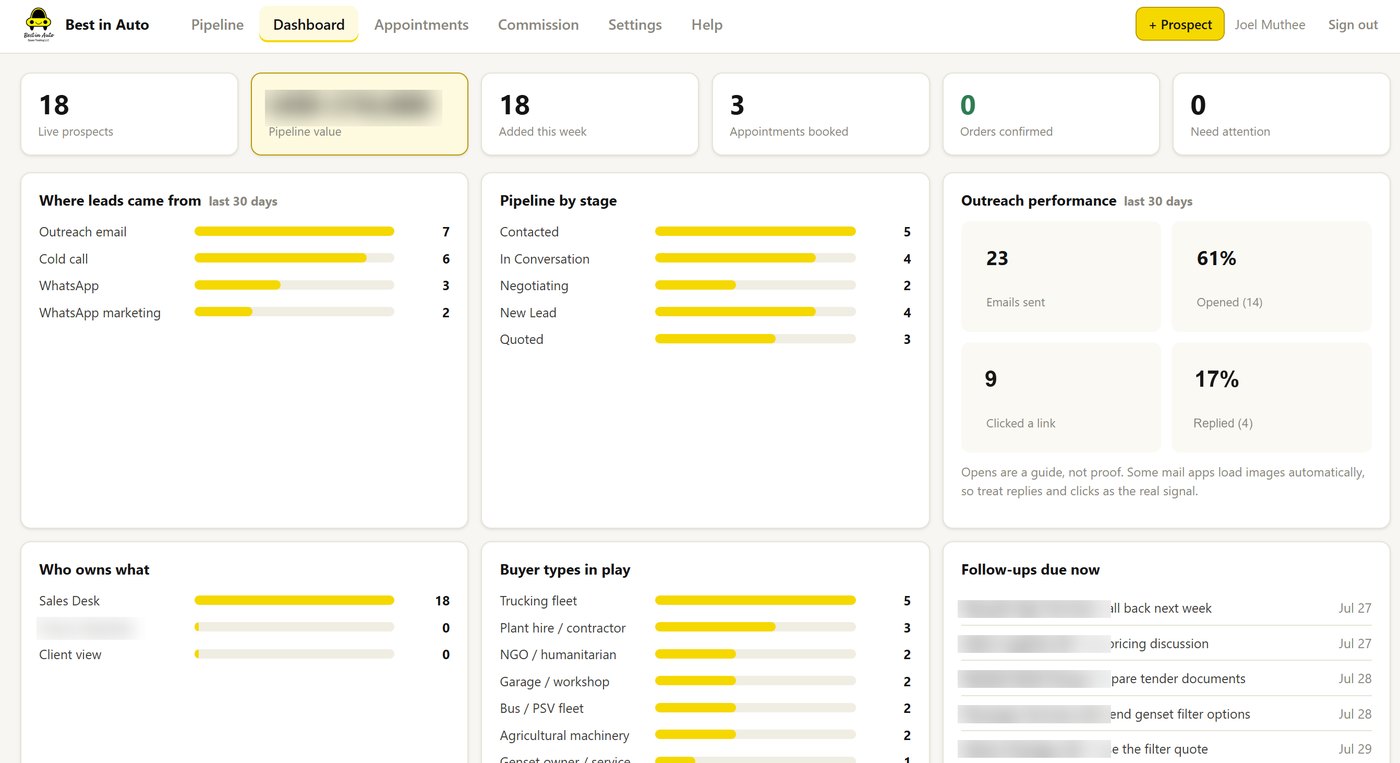Select the Dashboard tab

[309, 25]
